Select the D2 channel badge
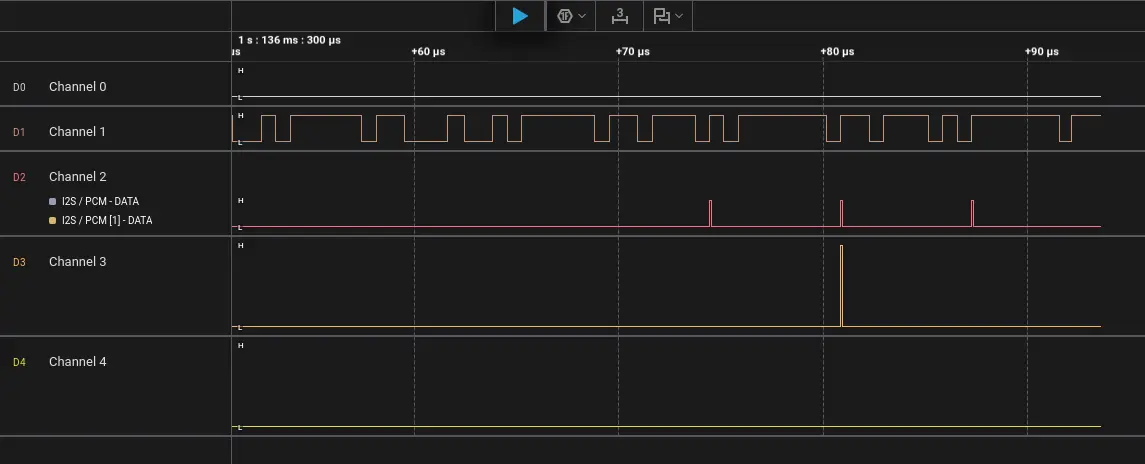 coord(19,177)
